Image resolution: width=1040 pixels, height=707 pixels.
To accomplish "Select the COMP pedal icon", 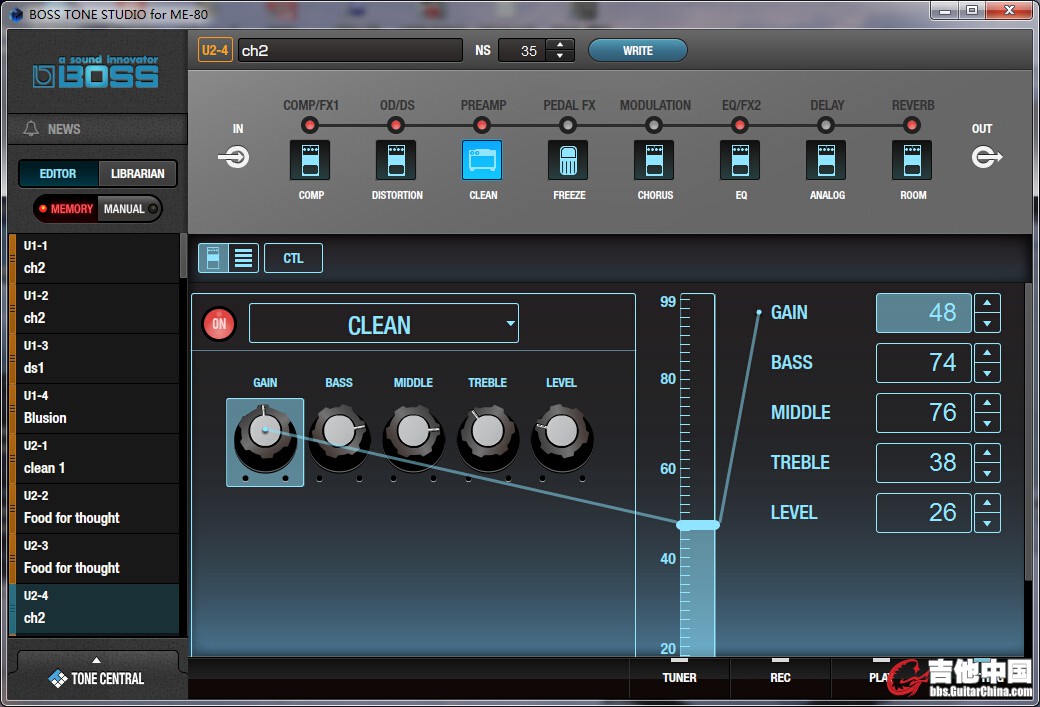I will tap(310, 160).
